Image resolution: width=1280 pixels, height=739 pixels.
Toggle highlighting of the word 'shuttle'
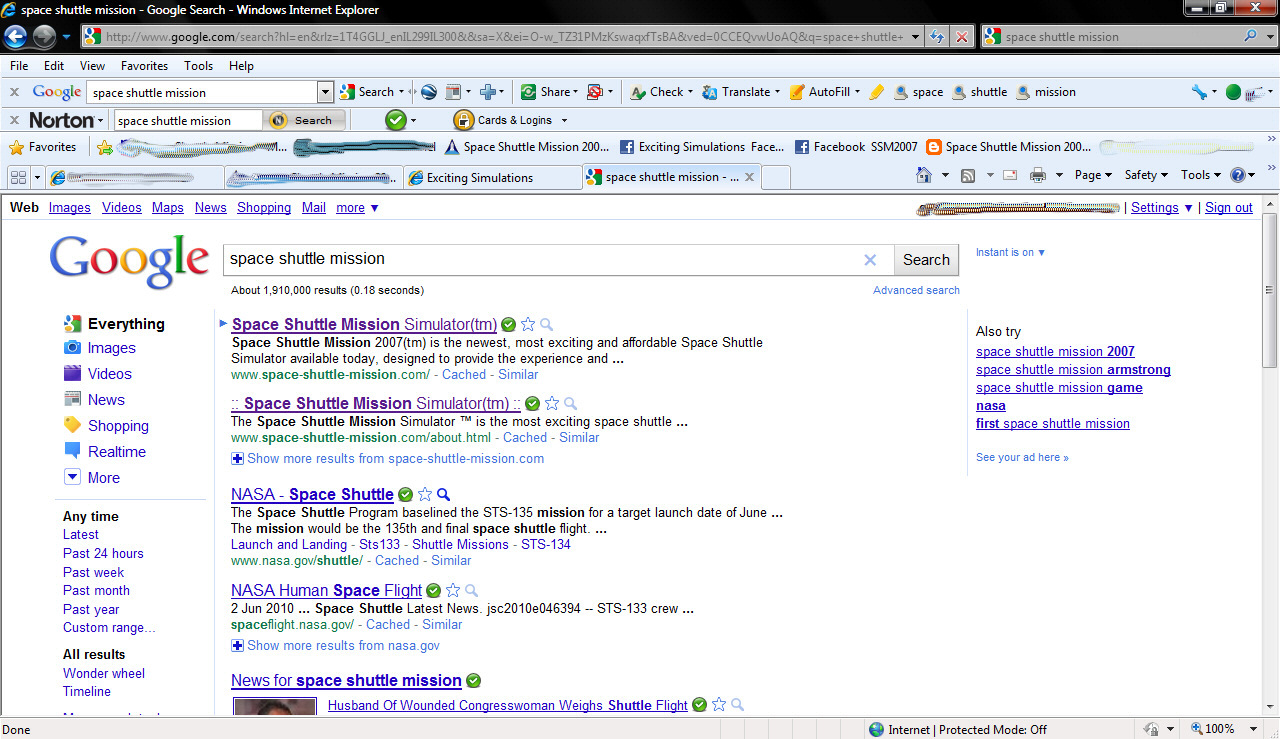click(x=979, y=92)
